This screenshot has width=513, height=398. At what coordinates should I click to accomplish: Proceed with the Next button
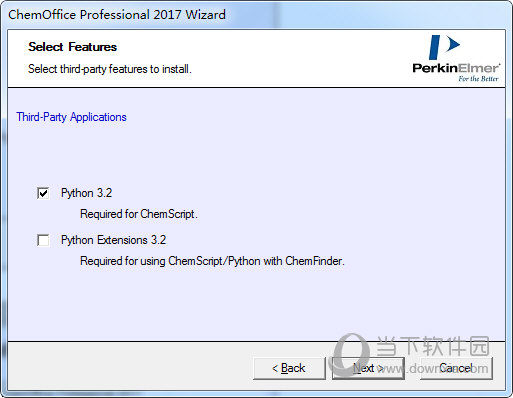368,368
